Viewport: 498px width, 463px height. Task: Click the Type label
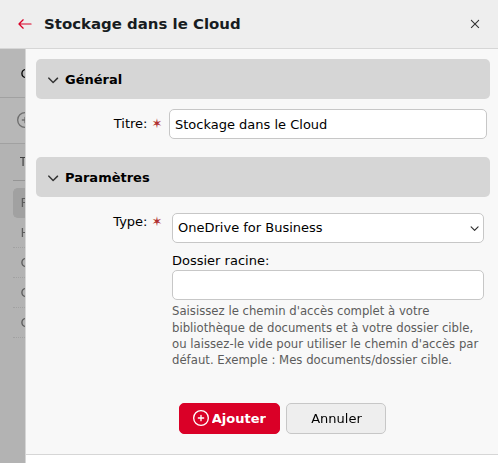(130, 222)
